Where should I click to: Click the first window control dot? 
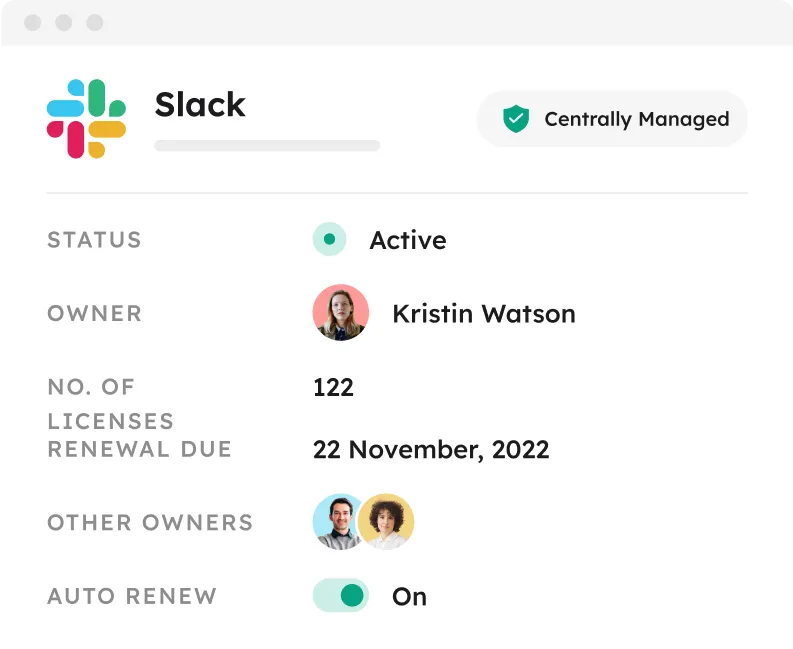[x=33, y=22]
